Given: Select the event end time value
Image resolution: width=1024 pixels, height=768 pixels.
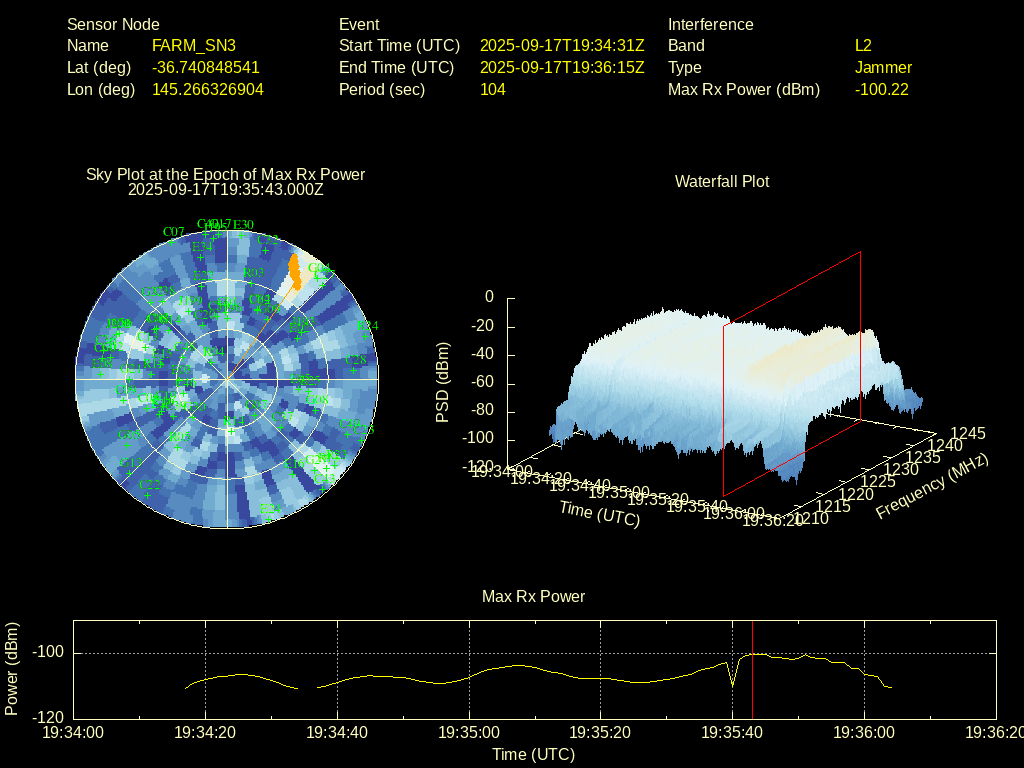Looking at the screenshot, I should pos(562,67).
